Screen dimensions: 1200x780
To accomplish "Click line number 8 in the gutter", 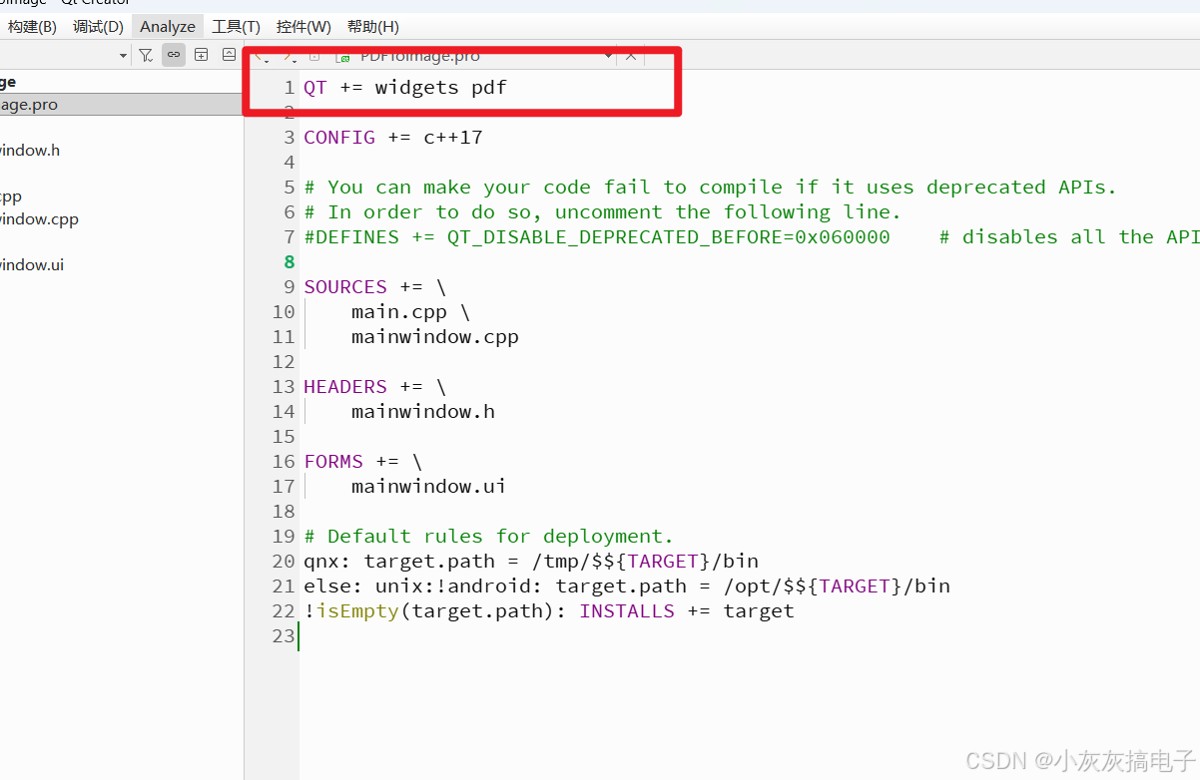I will click(x=289, y=262).
